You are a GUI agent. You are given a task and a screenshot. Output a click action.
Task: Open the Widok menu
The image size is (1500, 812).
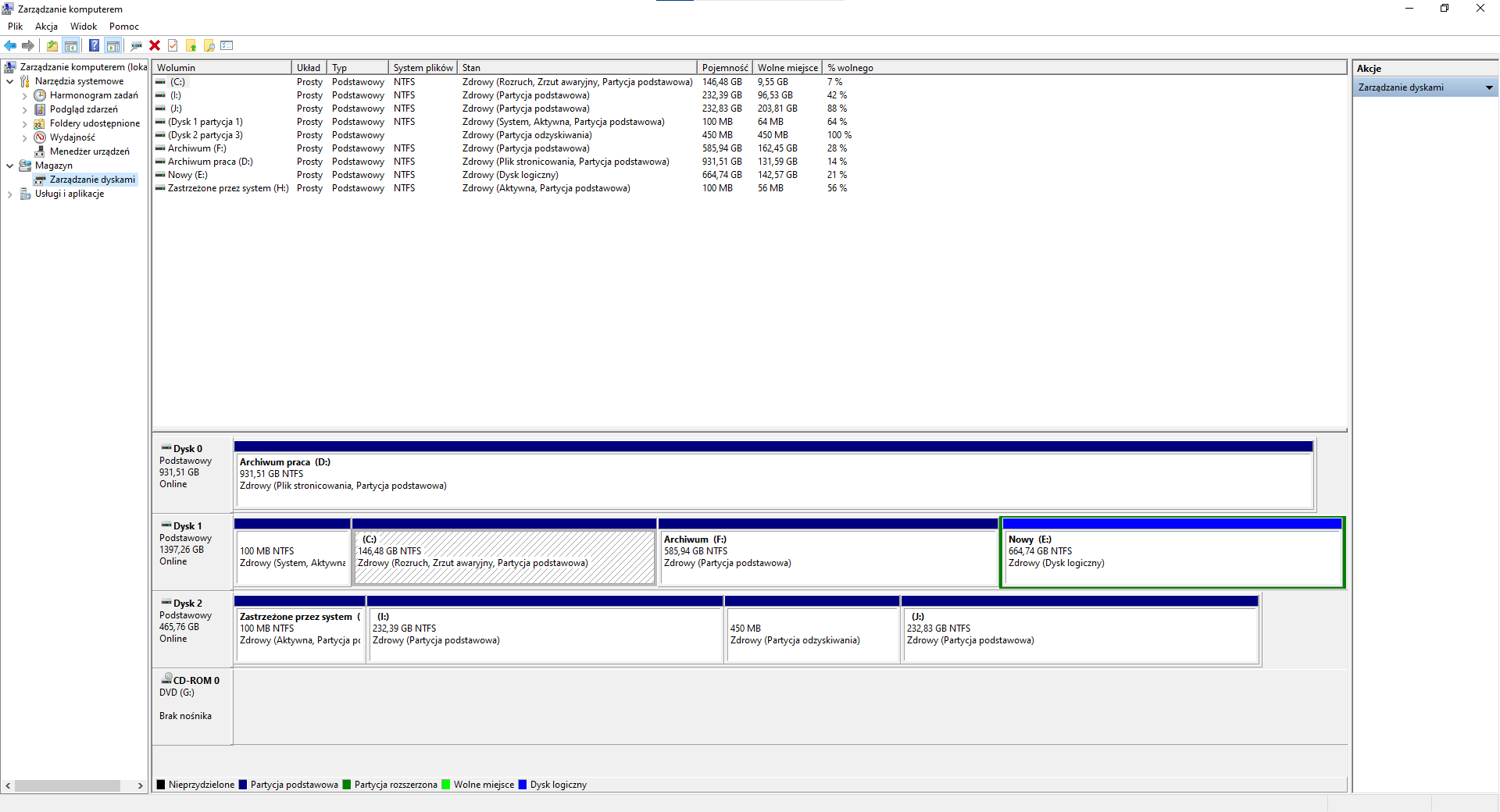(84, 27)
